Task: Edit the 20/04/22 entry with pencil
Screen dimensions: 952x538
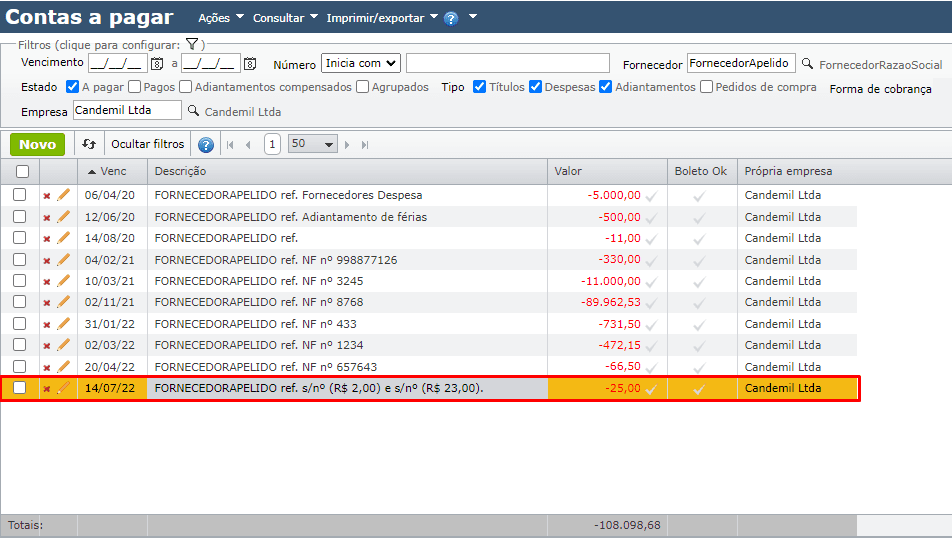Action: click(x=63, y=367)
